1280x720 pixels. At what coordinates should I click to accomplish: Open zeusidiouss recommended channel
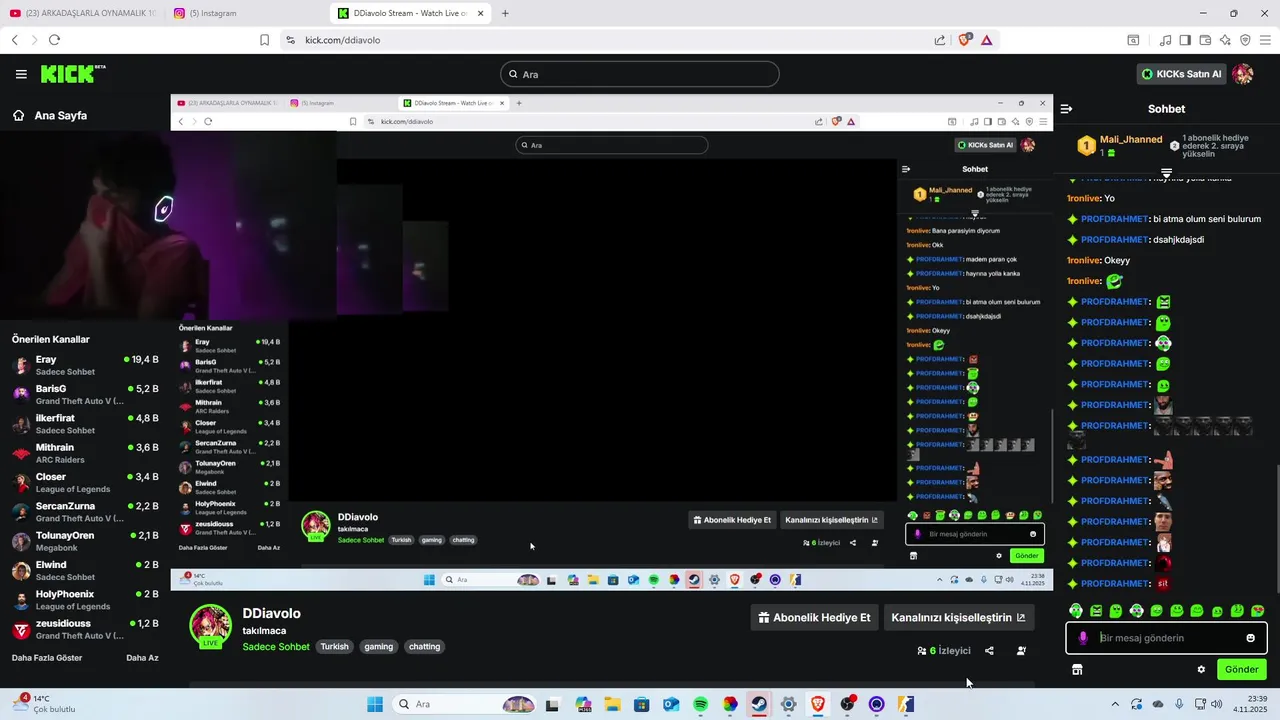point(85,629)
